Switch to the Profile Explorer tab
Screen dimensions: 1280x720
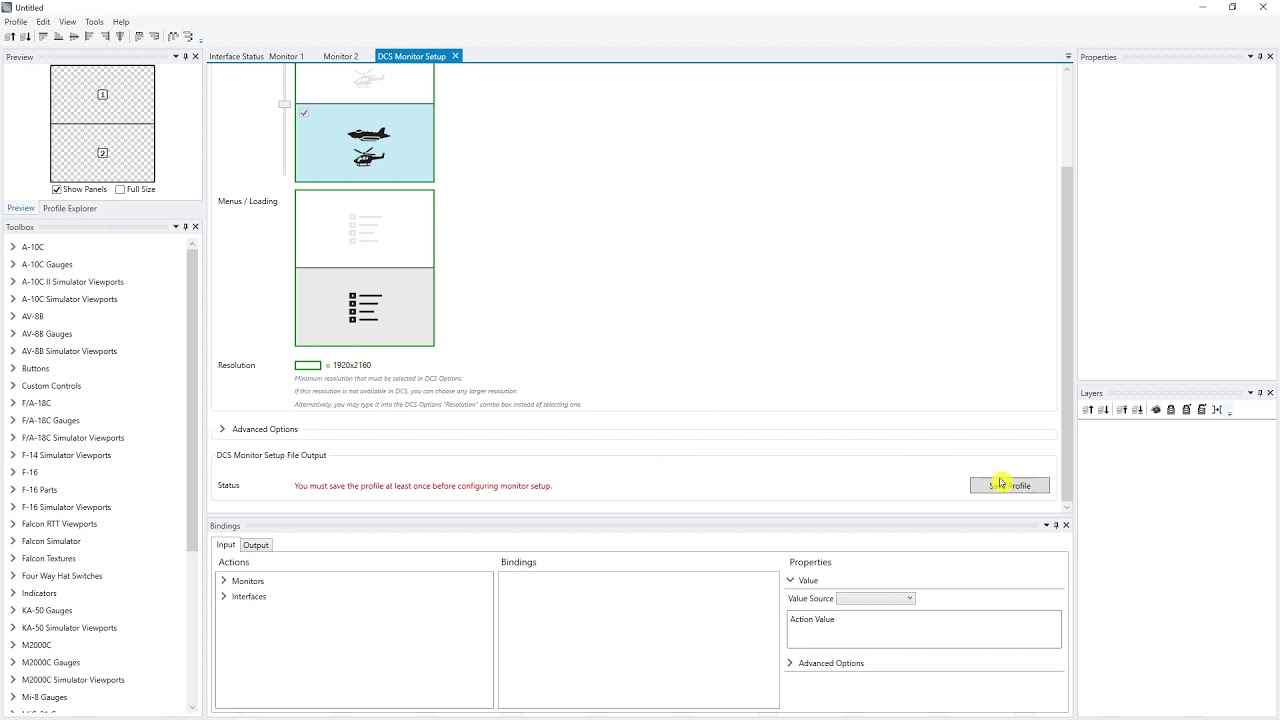pyautogui.click(x=70, y=208)
